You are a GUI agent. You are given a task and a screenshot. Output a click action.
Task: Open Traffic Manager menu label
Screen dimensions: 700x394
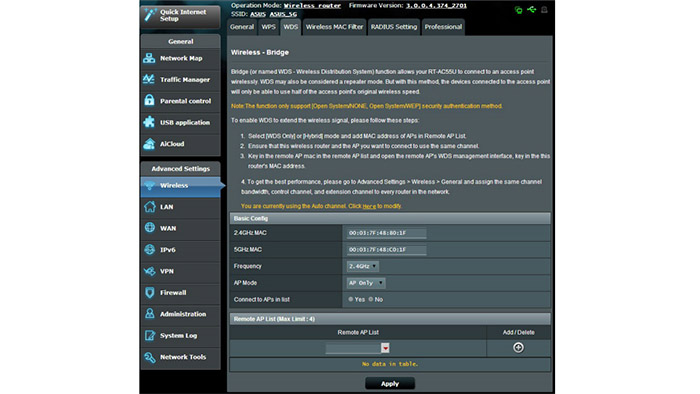point(185,80)
